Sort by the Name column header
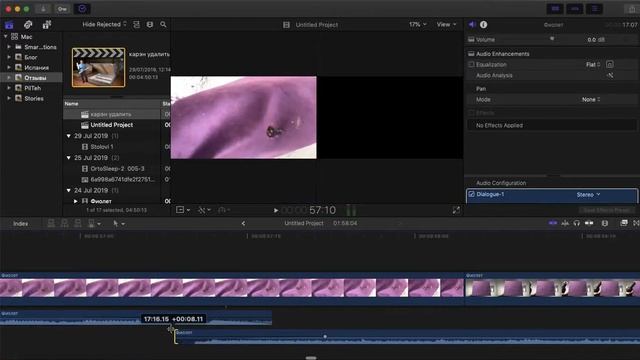This screenshot has height=360, width=640. click(x=71, y=104)
